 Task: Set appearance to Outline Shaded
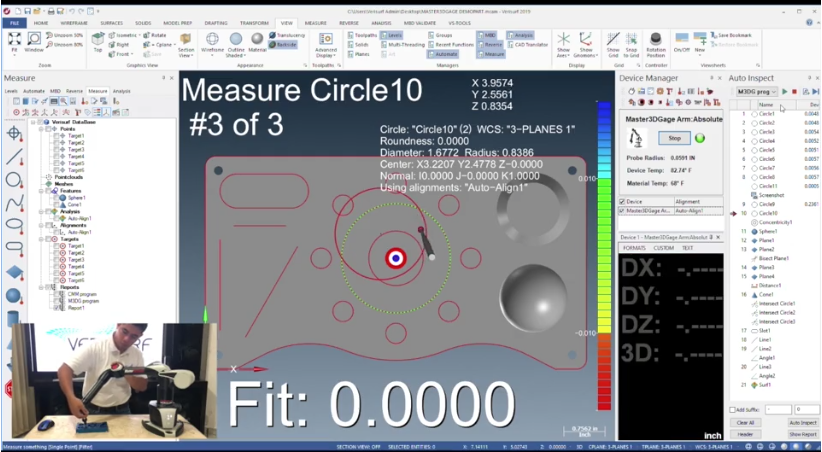tap(236, 44)
